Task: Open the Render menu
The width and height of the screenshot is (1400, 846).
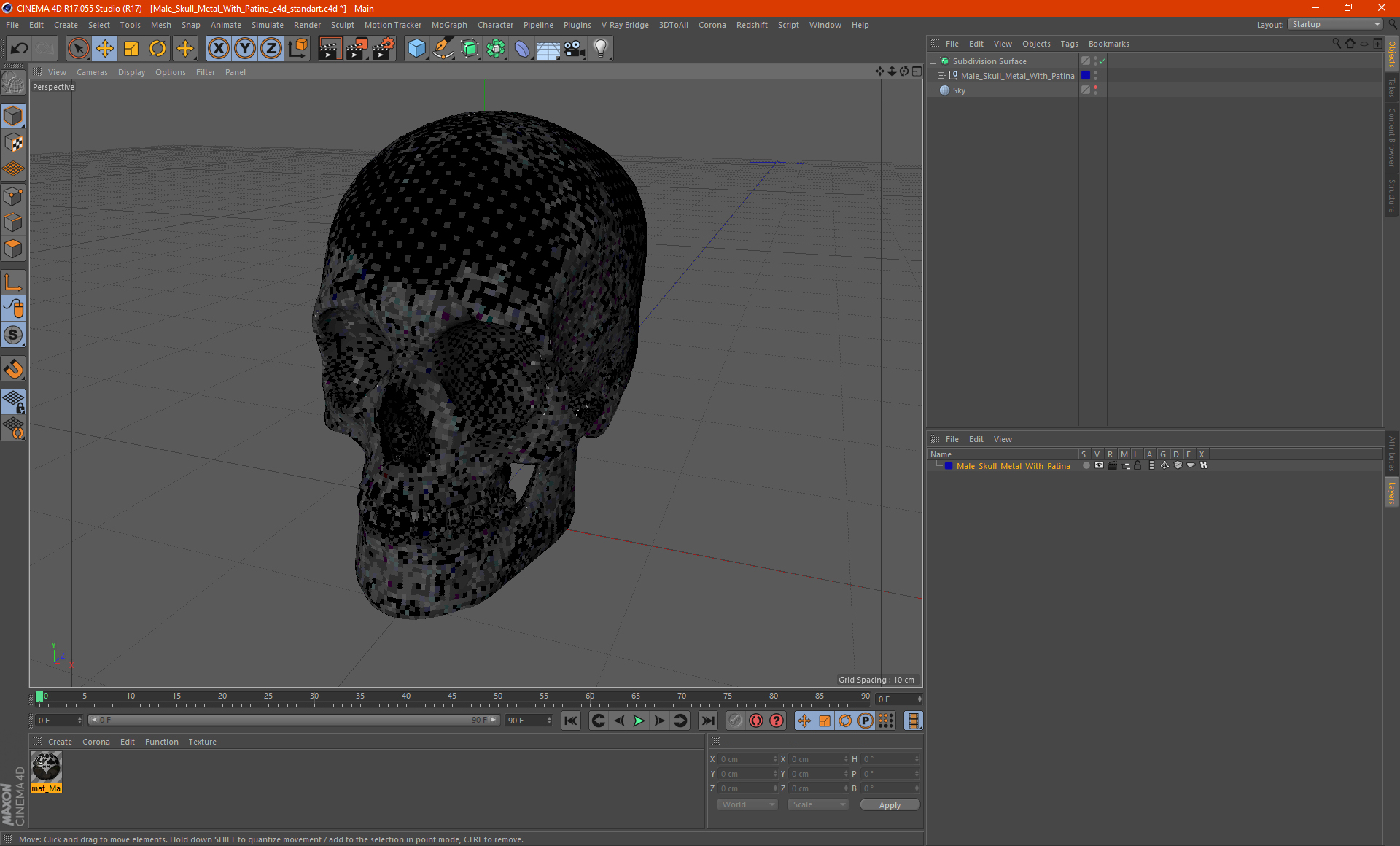Action: pyautogui.click(x=307, y=25)
